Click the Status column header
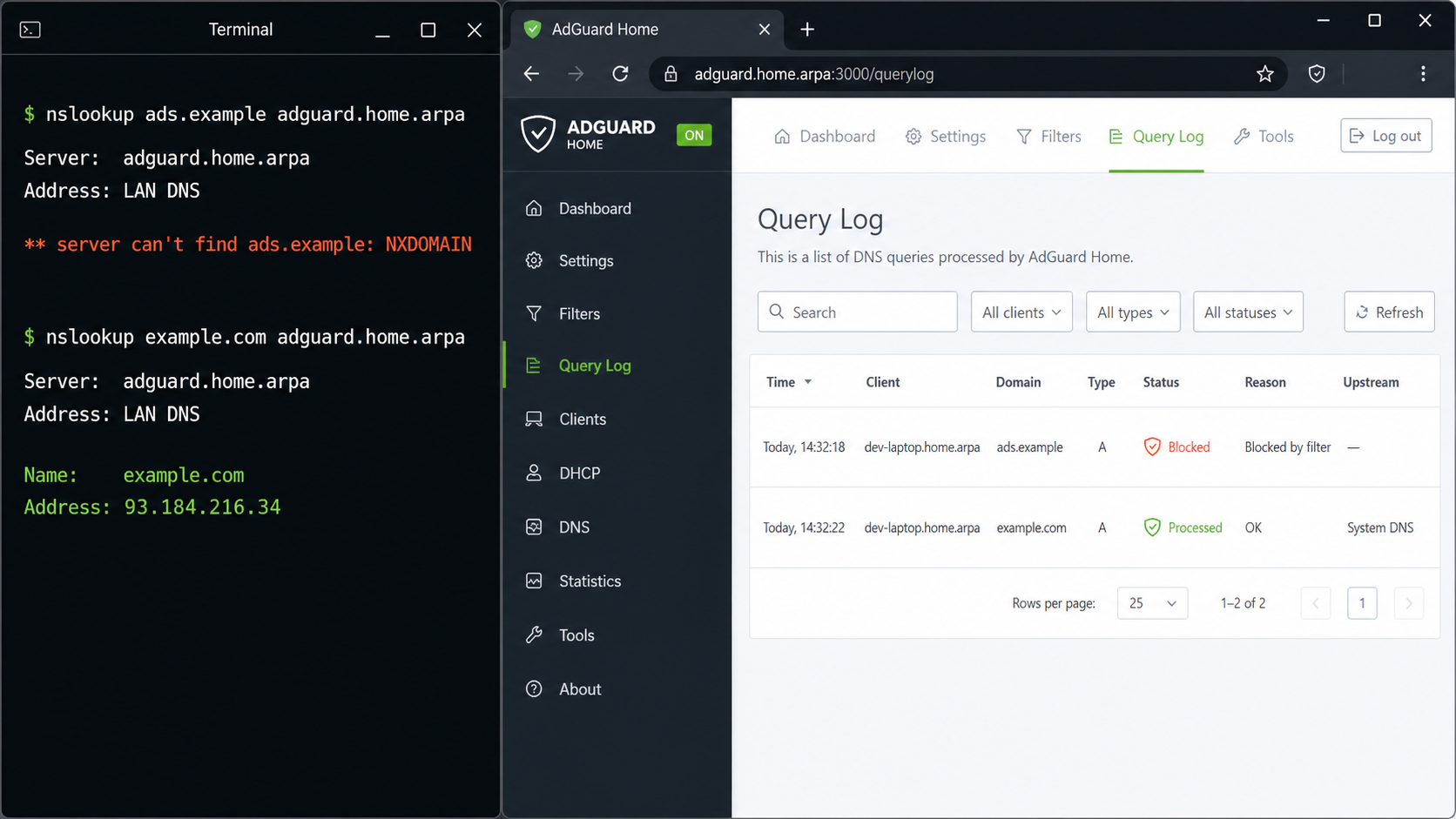The image size is (1456, 819). pyautogui.click(x=1161, y=382)
